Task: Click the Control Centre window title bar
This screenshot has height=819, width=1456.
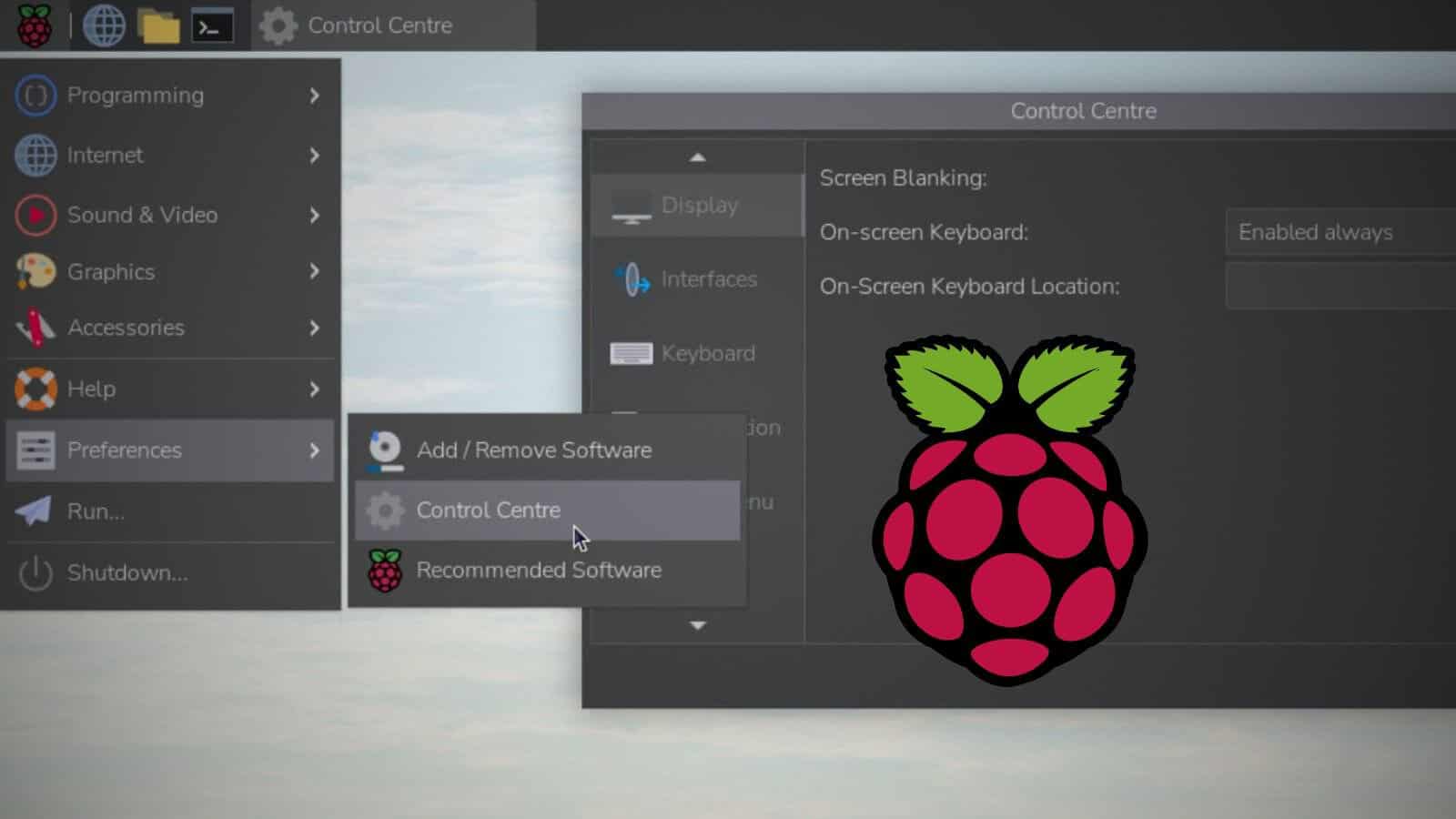Action: [1019, 111]
